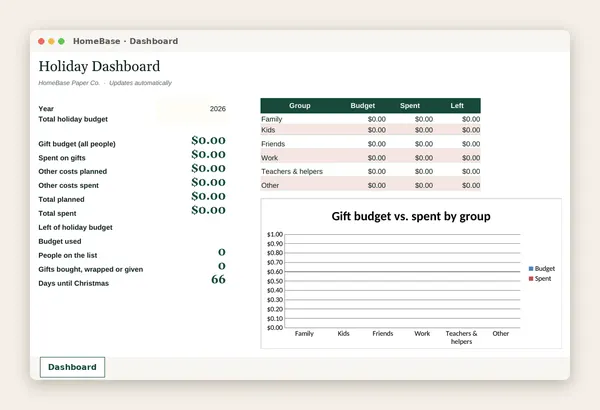
Task: Click the Kids Spent $0.00 cell
Action: tap(424, 130)
